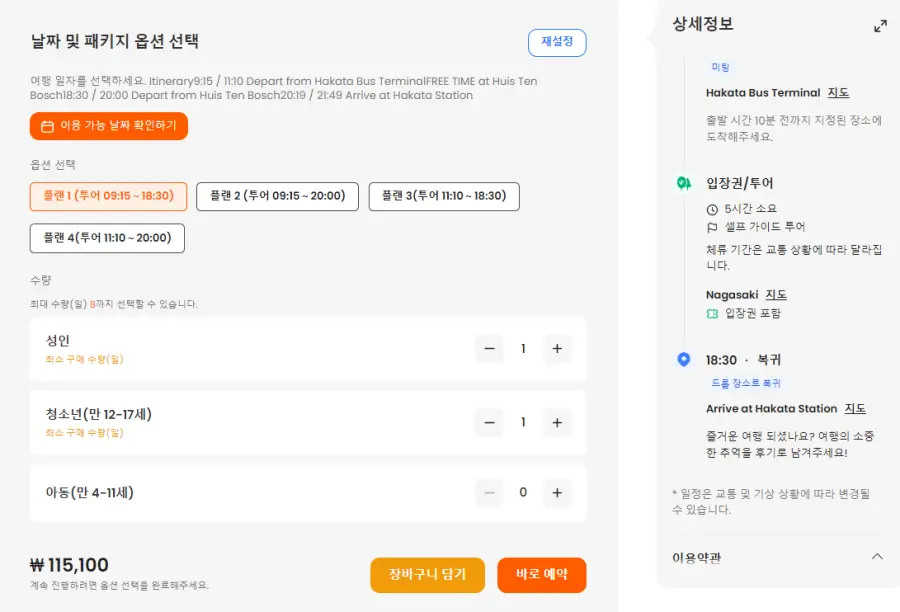Image resolution: width=900 pixels, height=612 pixels.
Task: Click the 청소년 quantity value 1
Action: 523,423
